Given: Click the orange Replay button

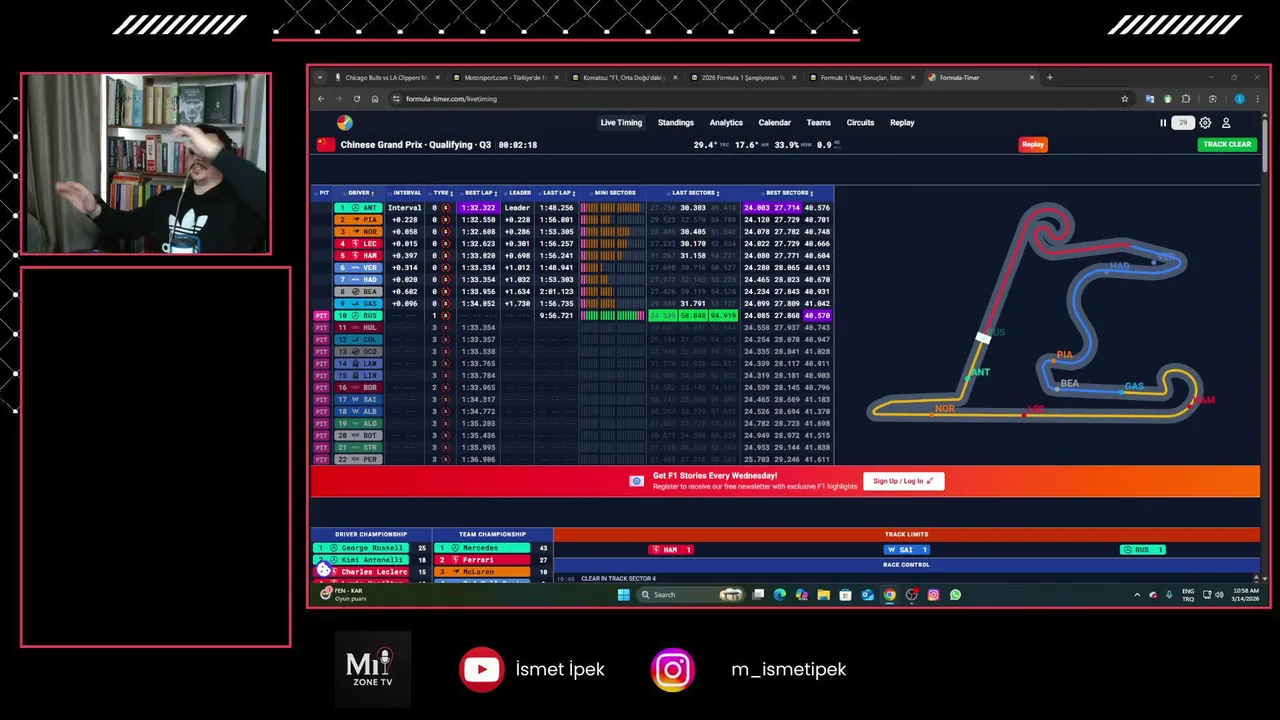Looking at the screenshot, I should 1033,144.
